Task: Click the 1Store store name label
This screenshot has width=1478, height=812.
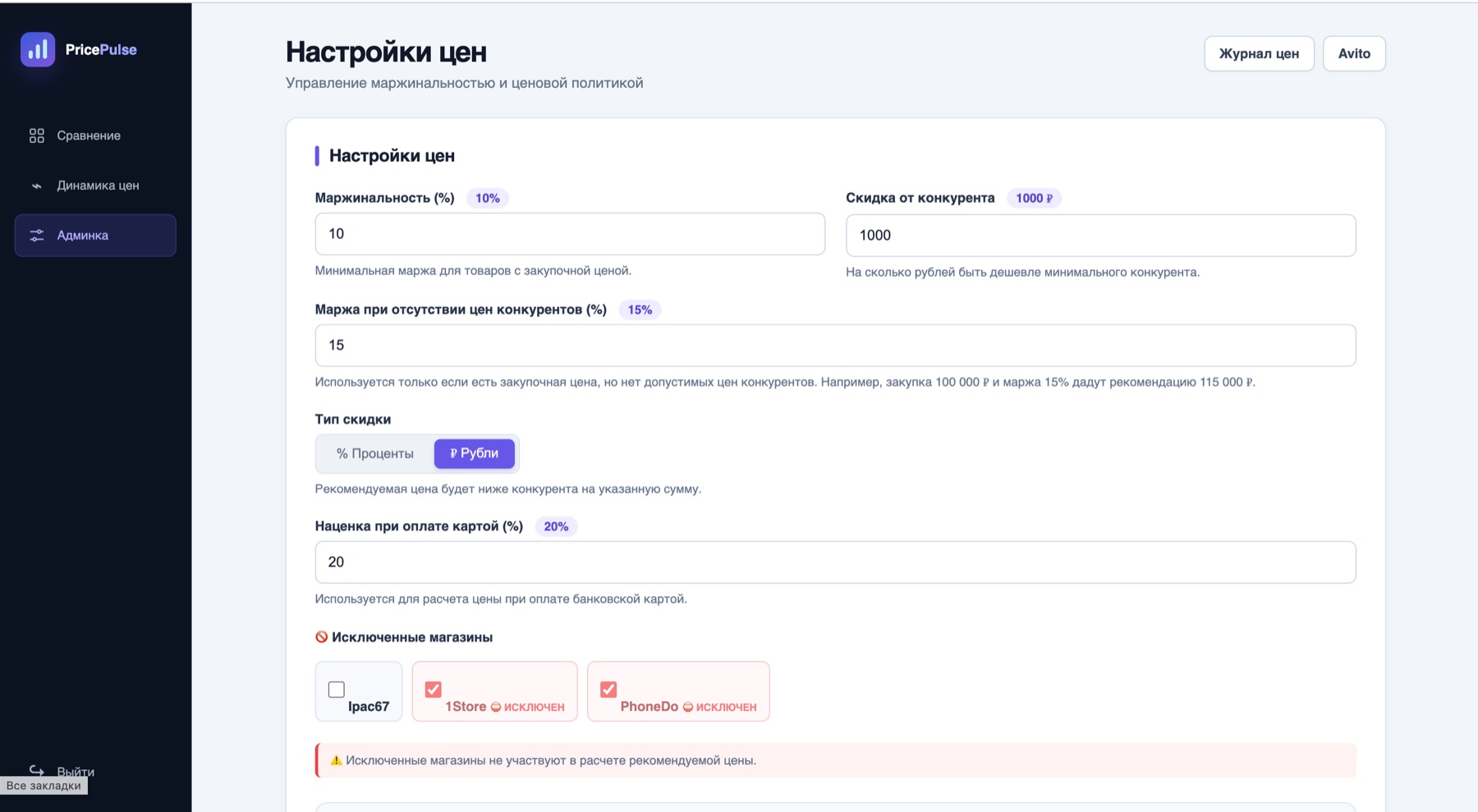Action: tap(466, 707)
